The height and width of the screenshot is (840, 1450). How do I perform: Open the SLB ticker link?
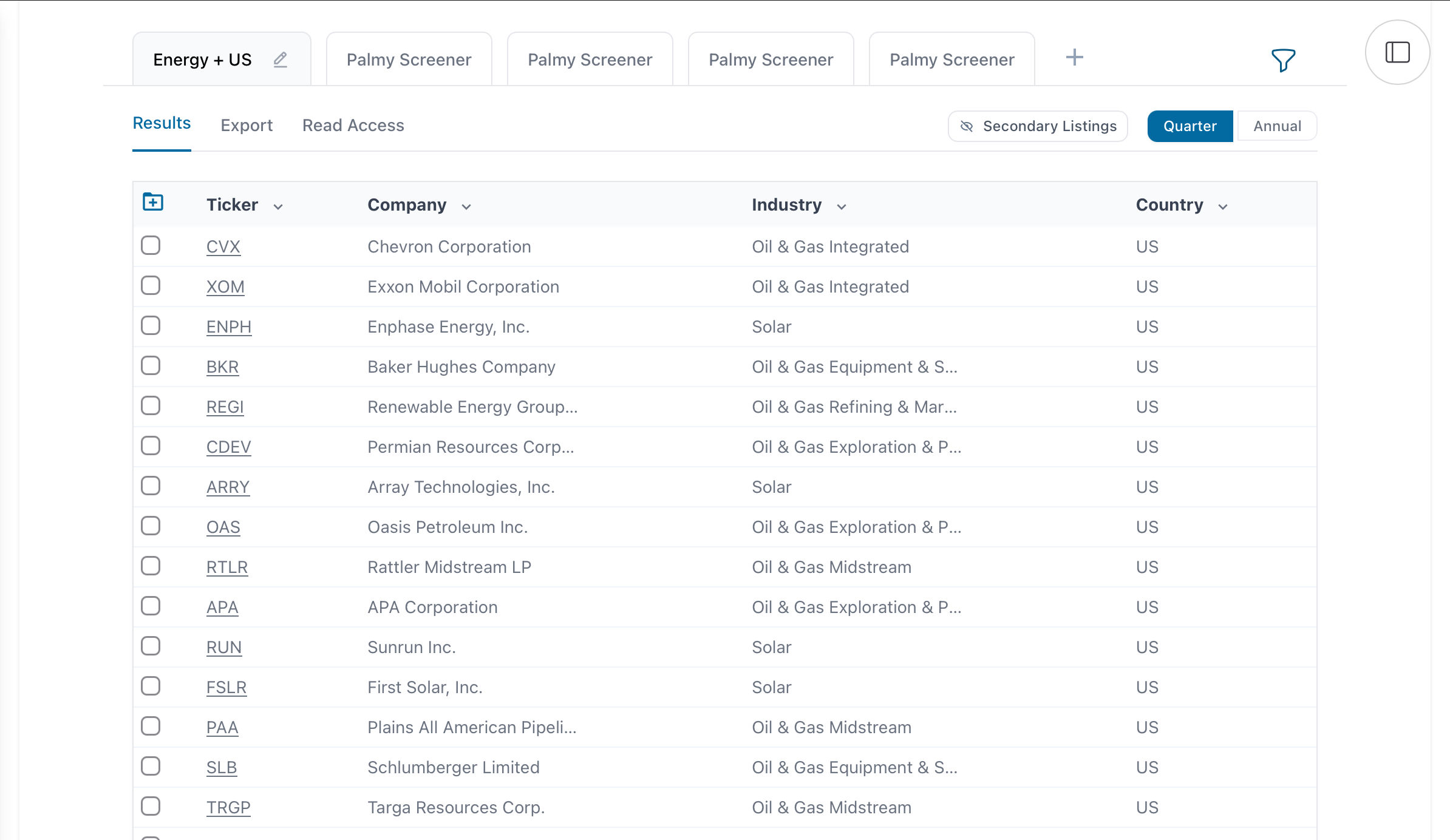point(222,768)
